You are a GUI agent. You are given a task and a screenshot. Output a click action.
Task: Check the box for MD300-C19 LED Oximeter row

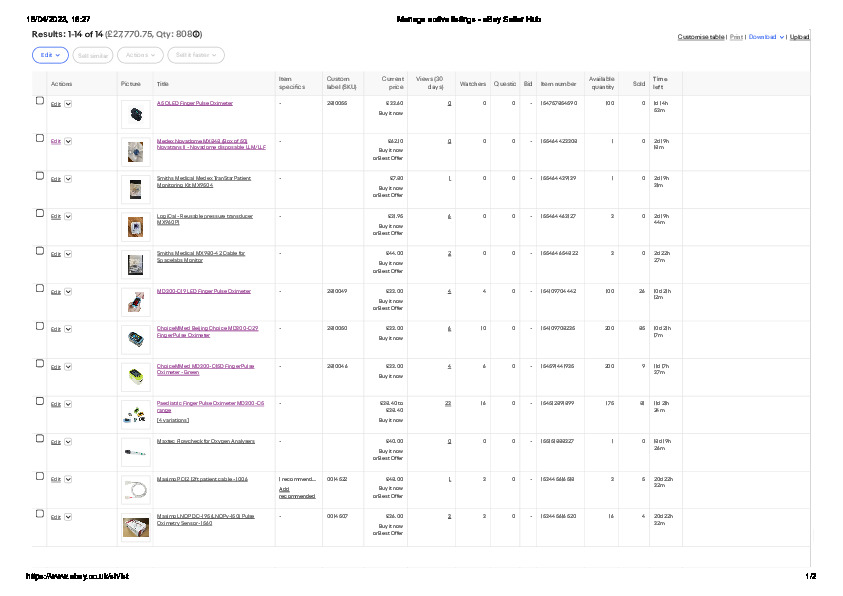[x=40, y=289]
